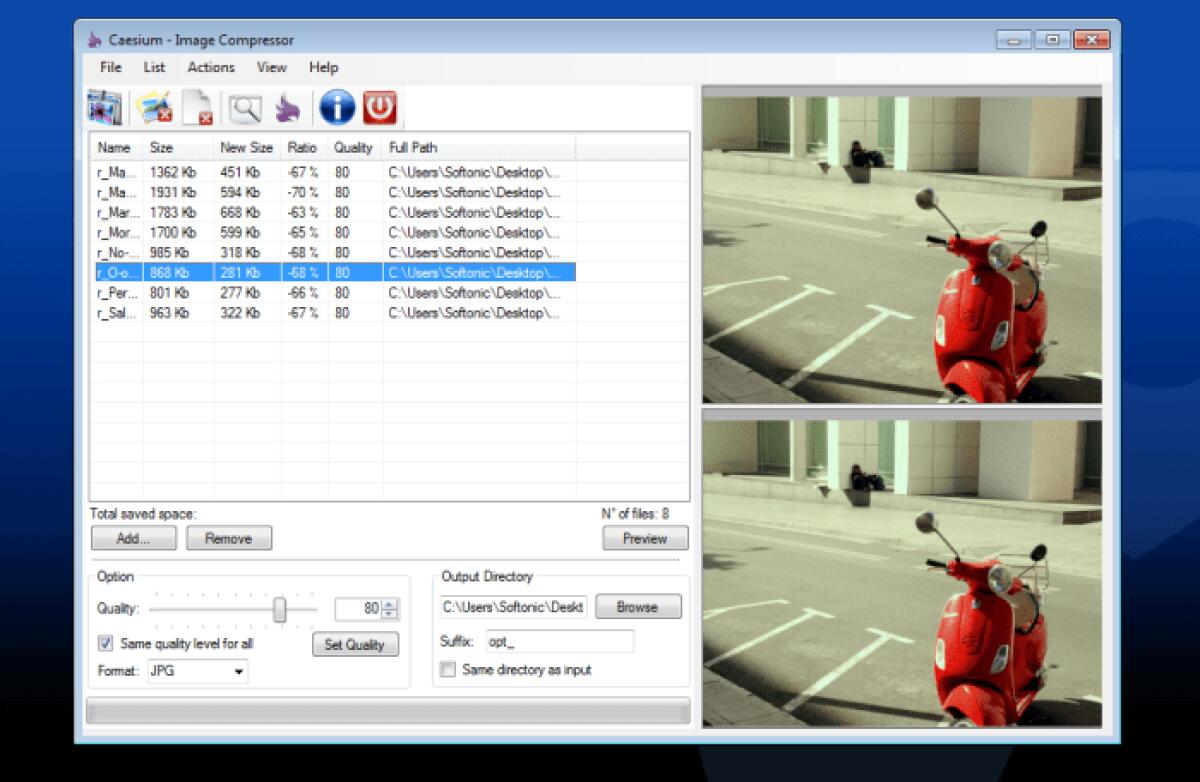Click the Add Pictures toolbar icon
Viewport: 1200px width, 782px height.
tap(104, 107)
